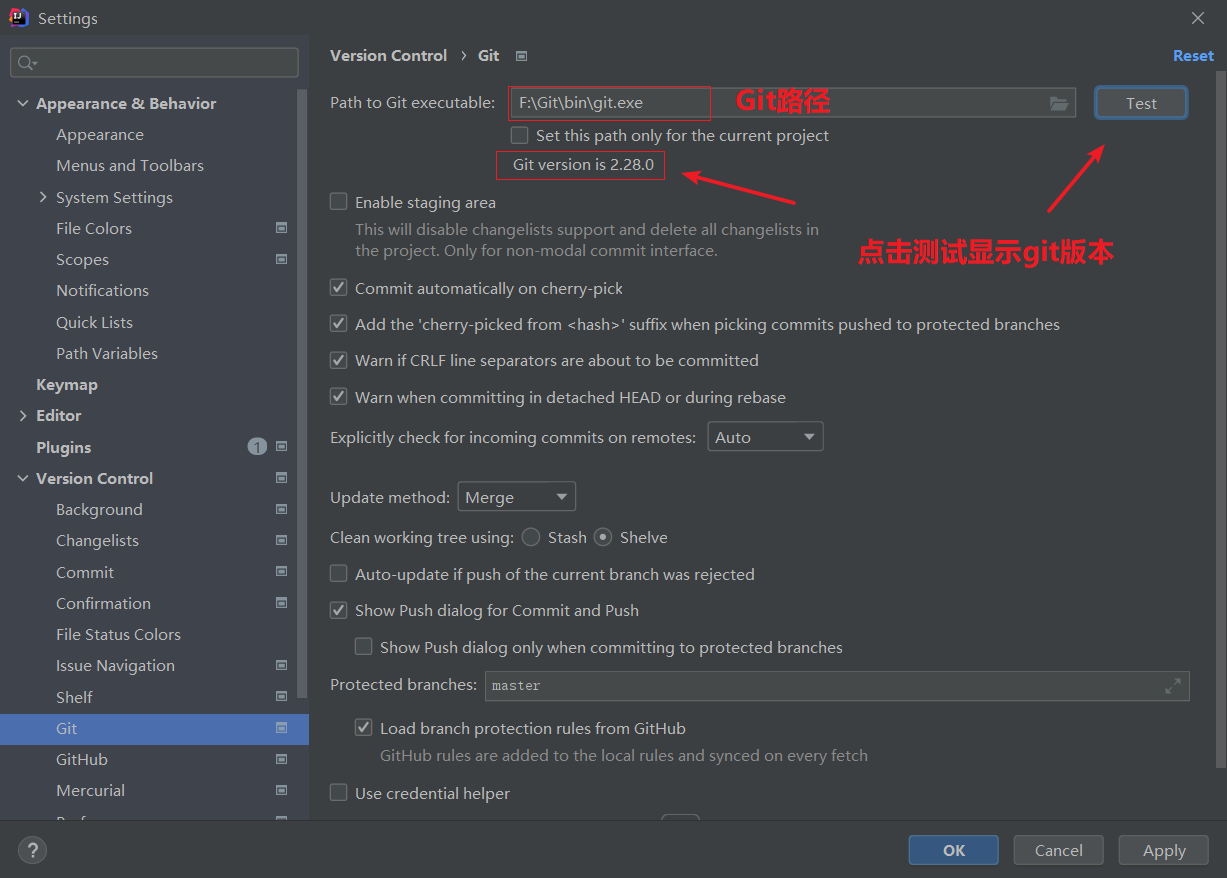This screenshot has height=878, width=1227.
Task: Click project icon beside GitHub item
Action: click(x=281, y=759)
